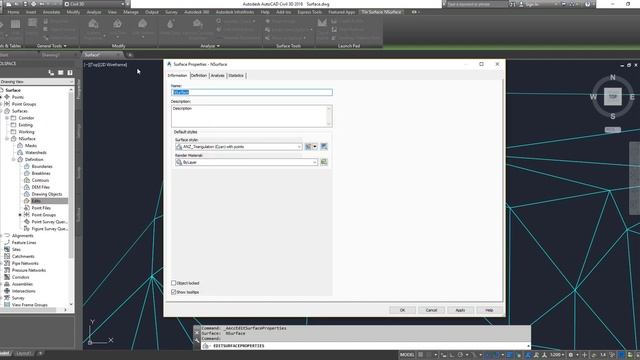Click the Pressure Networks icon
Image resolution: width=640 pixels, height=360 pixels.
7,270
